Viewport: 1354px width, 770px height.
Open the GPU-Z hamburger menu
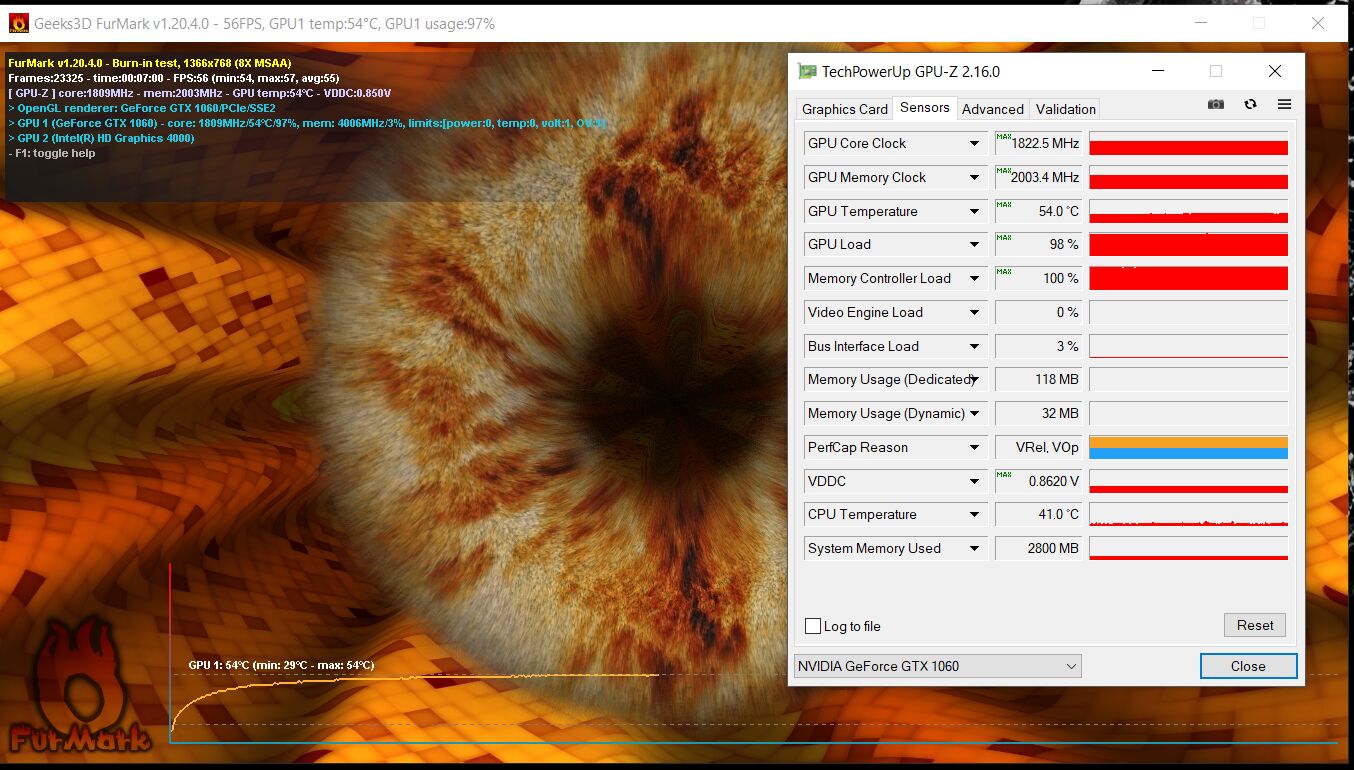pos(1284,104)
